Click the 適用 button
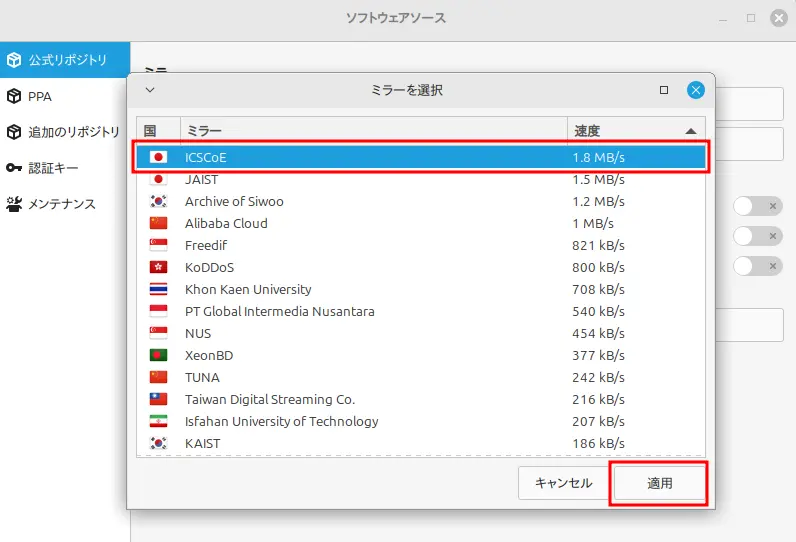The image size is (796, 542). tap(659, 483)
